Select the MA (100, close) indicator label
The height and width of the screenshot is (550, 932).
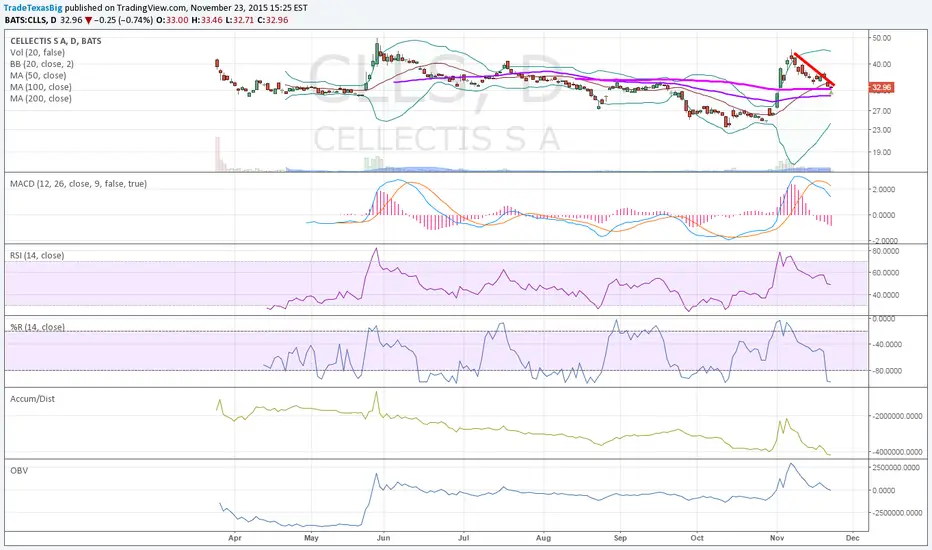point(40,87)
